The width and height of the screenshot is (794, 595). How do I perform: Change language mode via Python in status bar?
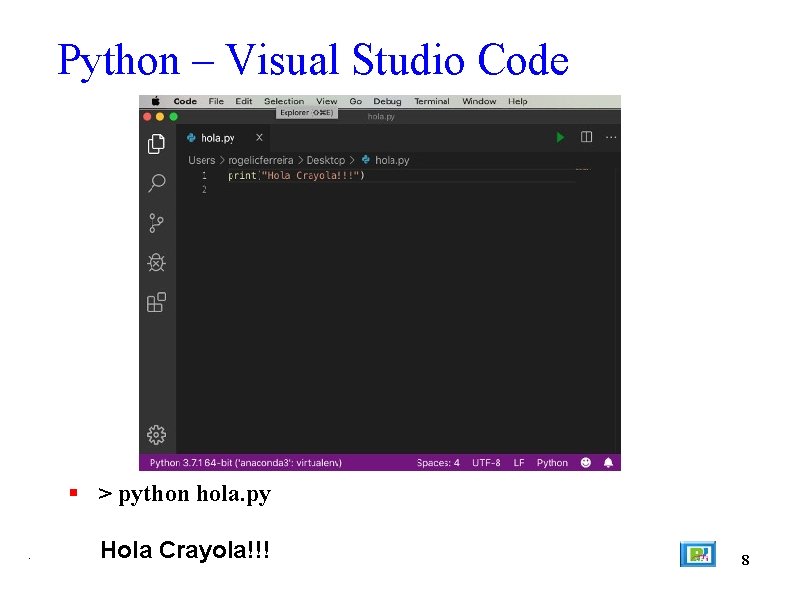(x=552, y=462)
